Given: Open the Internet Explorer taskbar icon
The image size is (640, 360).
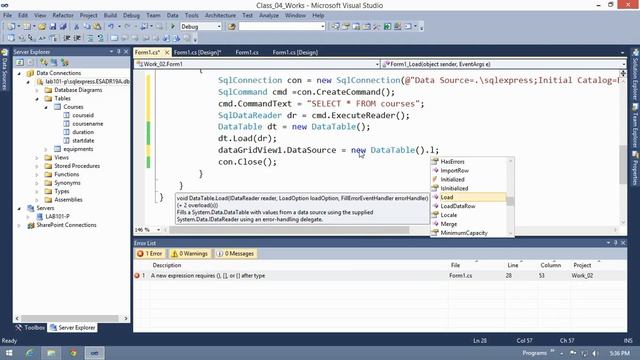Looking at the screenshot, I should (x=30, y=353).
